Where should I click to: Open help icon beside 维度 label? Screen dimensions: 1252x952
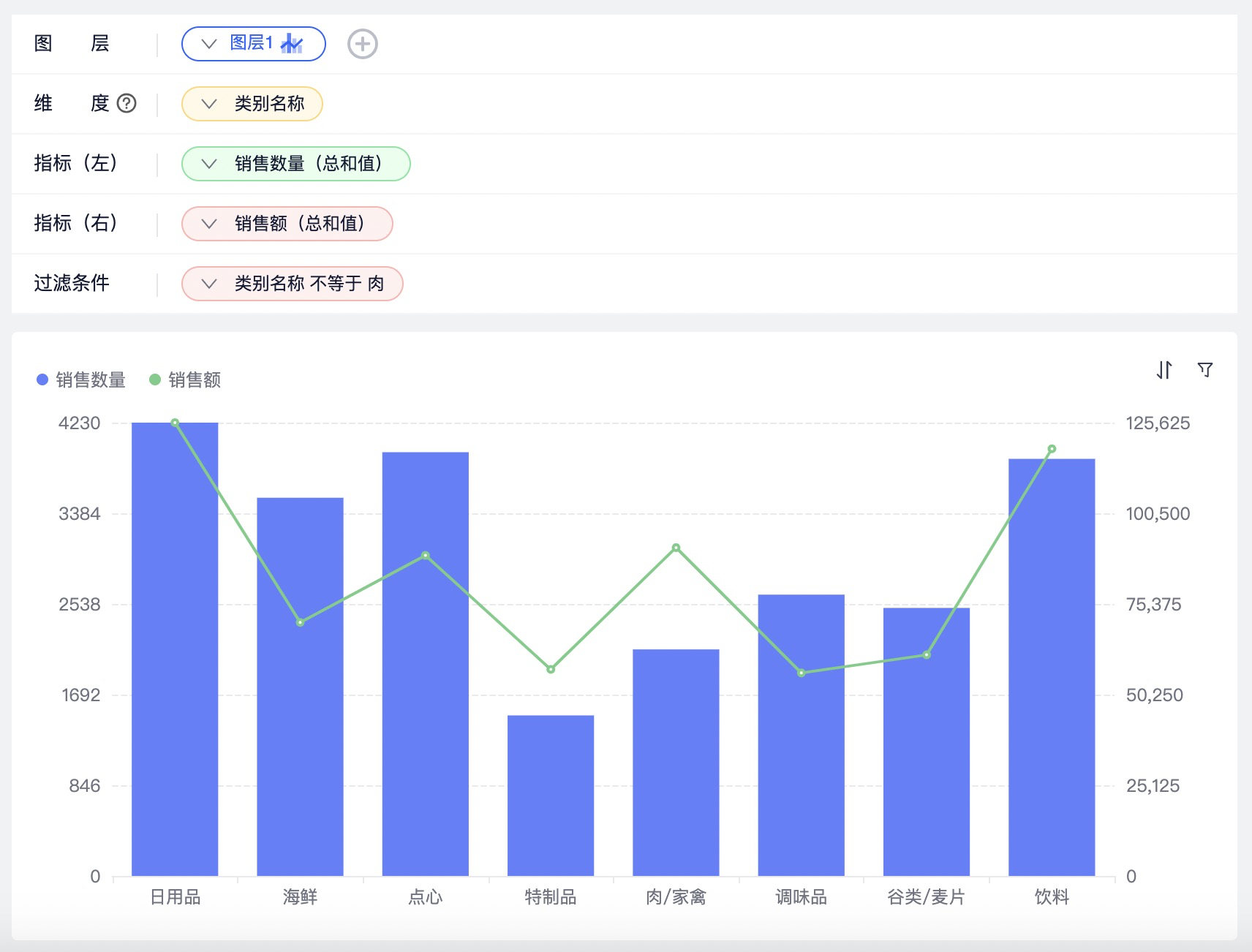(x=127, y=104)
